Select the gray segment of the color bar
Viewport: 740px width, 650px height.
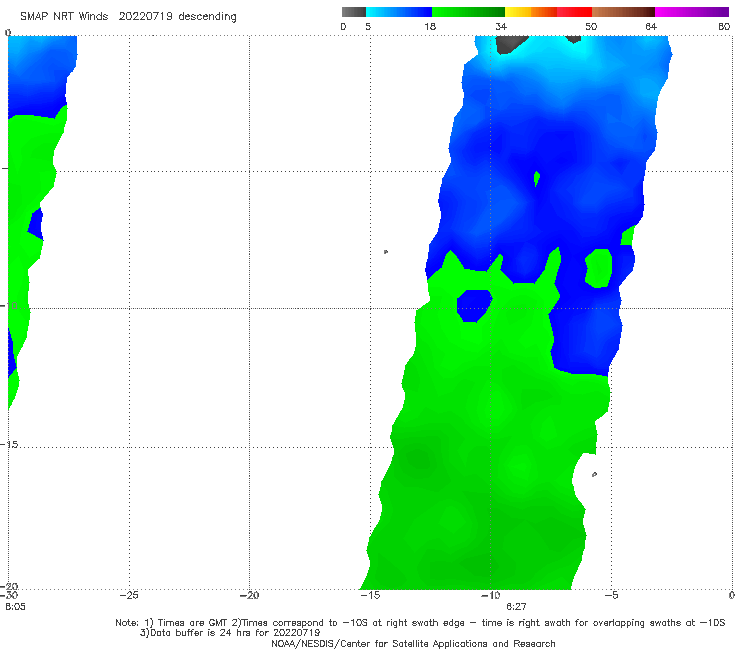pyautogui.click(x=354, y=12)
